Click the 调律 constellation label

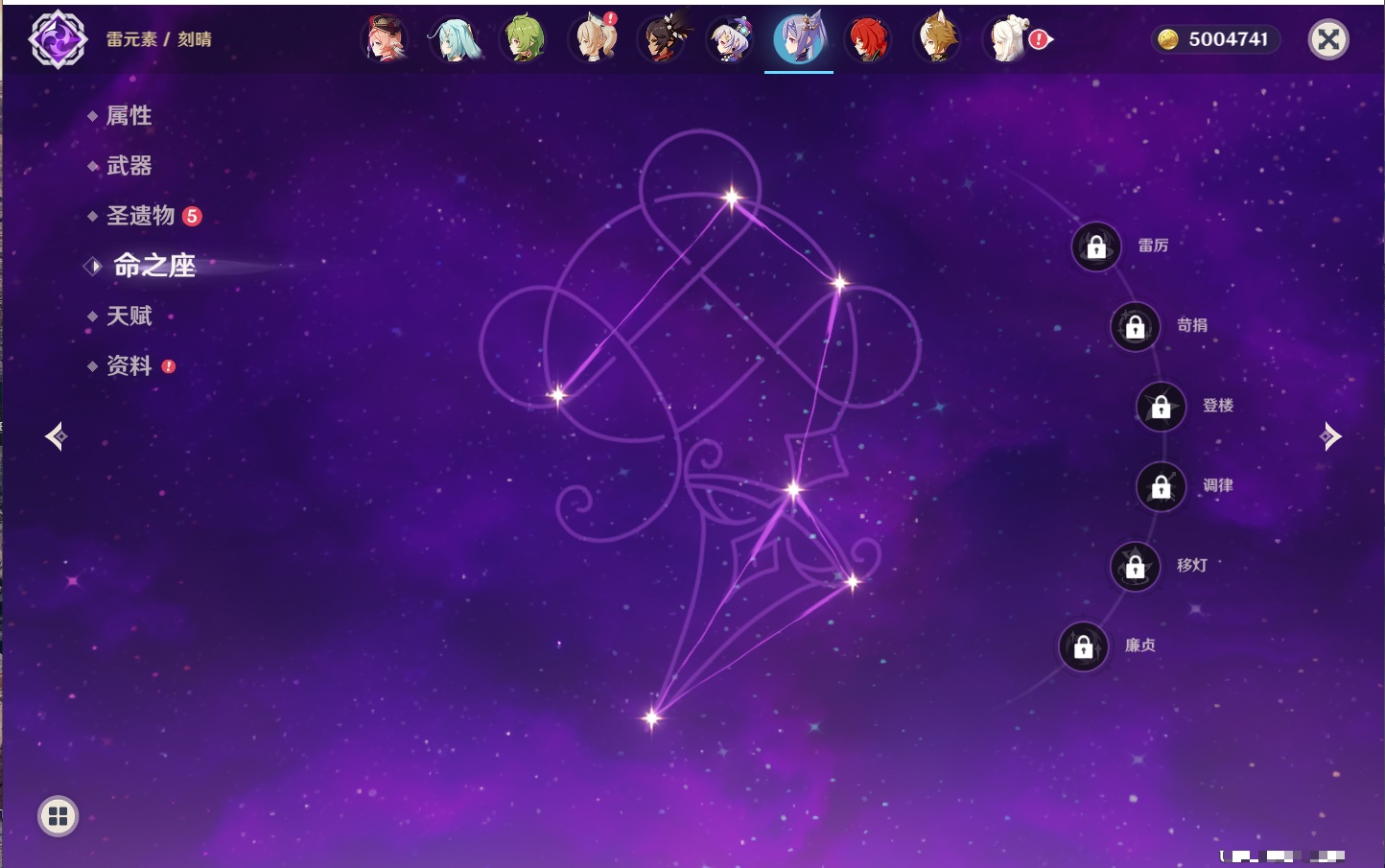pyautogui.click(x=1218, y=485)
